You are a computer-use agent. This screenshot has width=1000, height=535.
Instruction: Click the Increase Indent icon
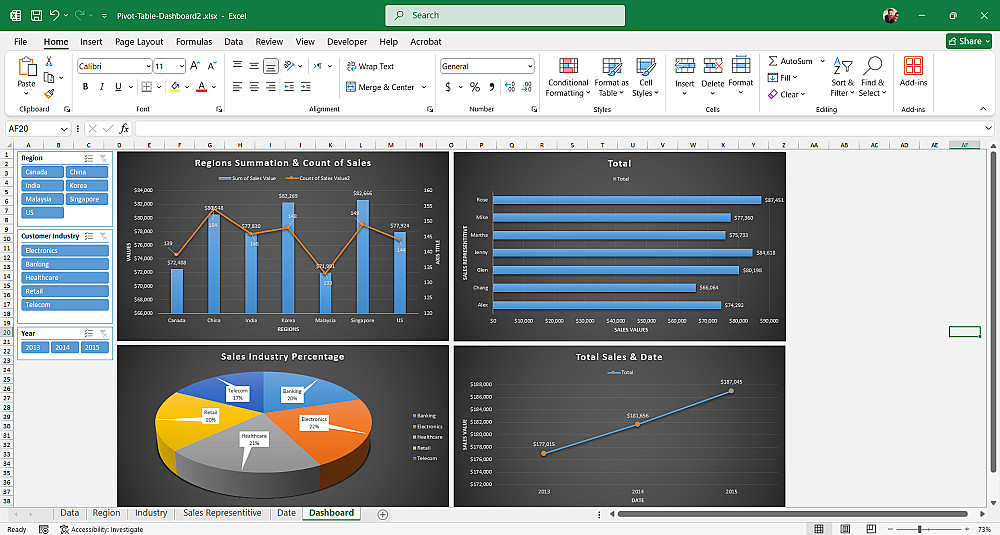click(305, 87)
